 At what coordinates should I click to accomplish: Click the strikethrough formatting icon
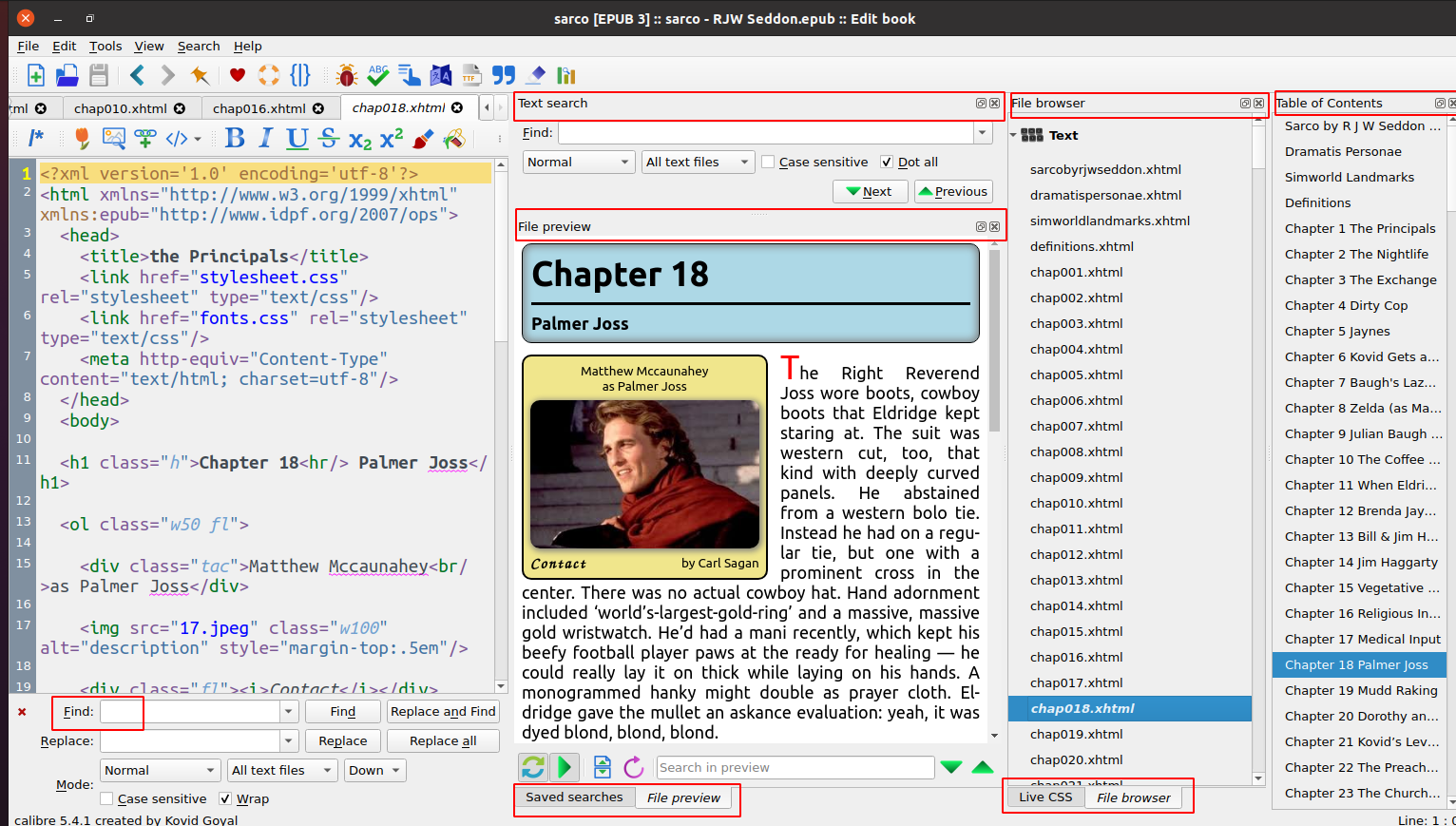pos(329,139)
